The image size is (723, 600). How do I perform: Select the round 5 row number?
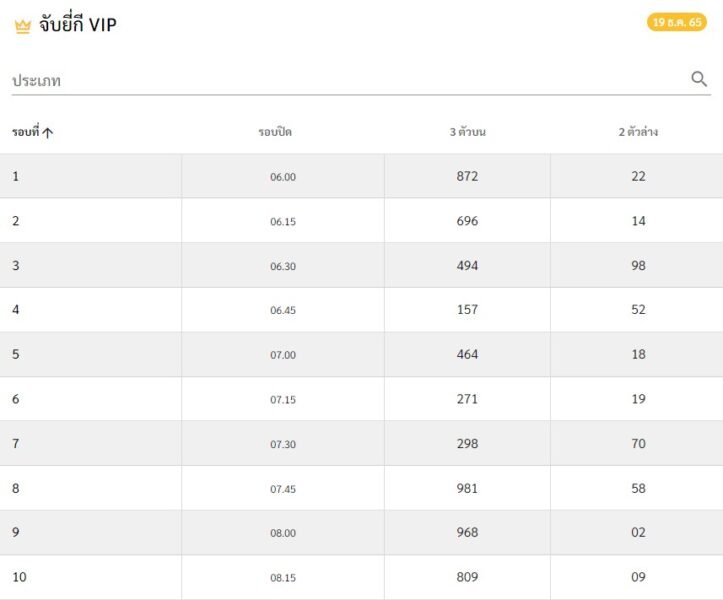(x=16, y=354)
